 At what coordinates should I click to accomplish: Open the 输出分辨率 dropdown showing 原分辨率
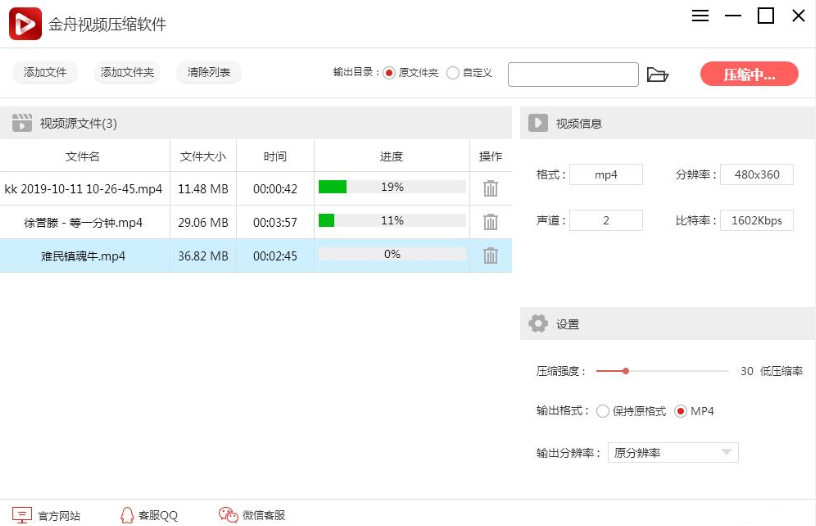tap(673, 453)
